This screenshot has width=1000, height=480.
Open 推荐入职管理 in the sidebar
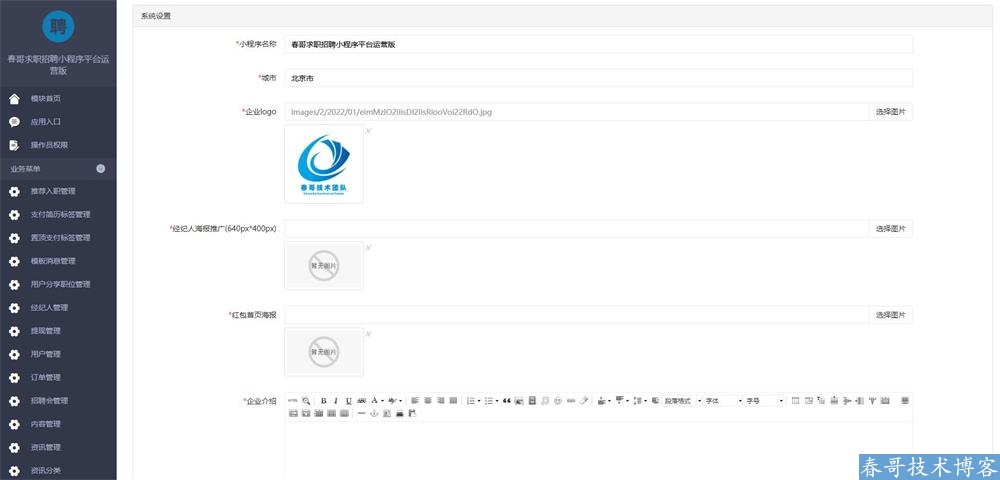(53, 191)
